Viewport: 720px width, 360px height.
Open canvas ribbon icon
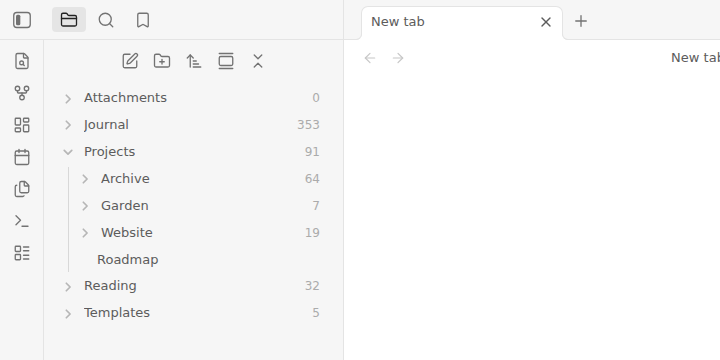pyautogui.click(x=22, y=125)
